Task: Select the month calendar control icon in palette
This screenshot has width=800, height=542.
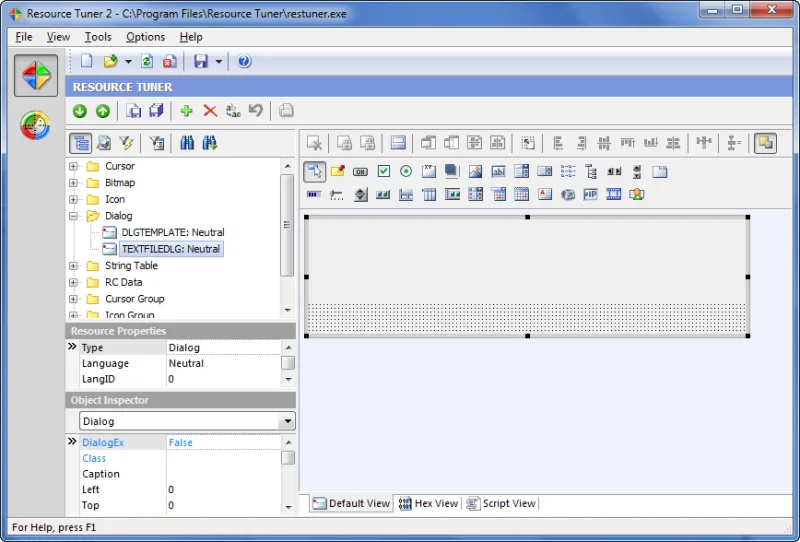Action: click(x=521, y=194)
